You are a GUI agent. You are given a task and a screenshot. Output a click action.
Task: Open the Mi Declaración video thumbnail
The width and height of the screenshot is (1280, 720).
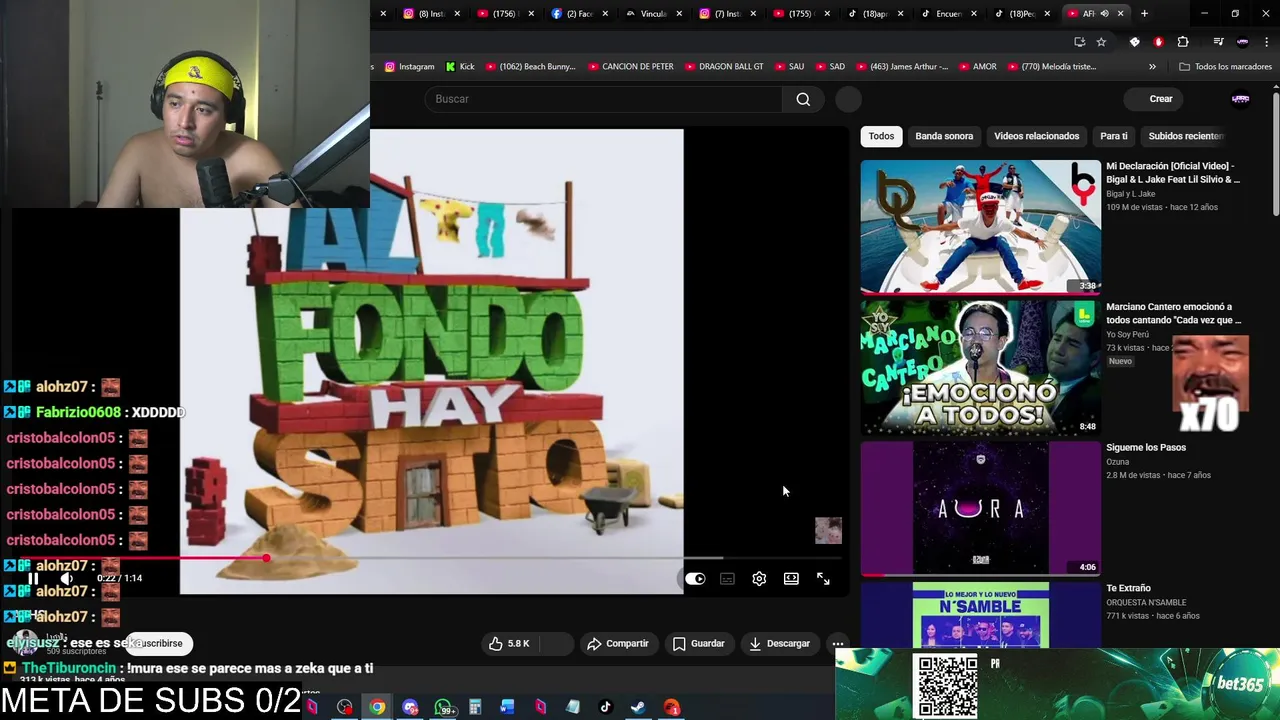pyautogui.click(x=980, y=227)
